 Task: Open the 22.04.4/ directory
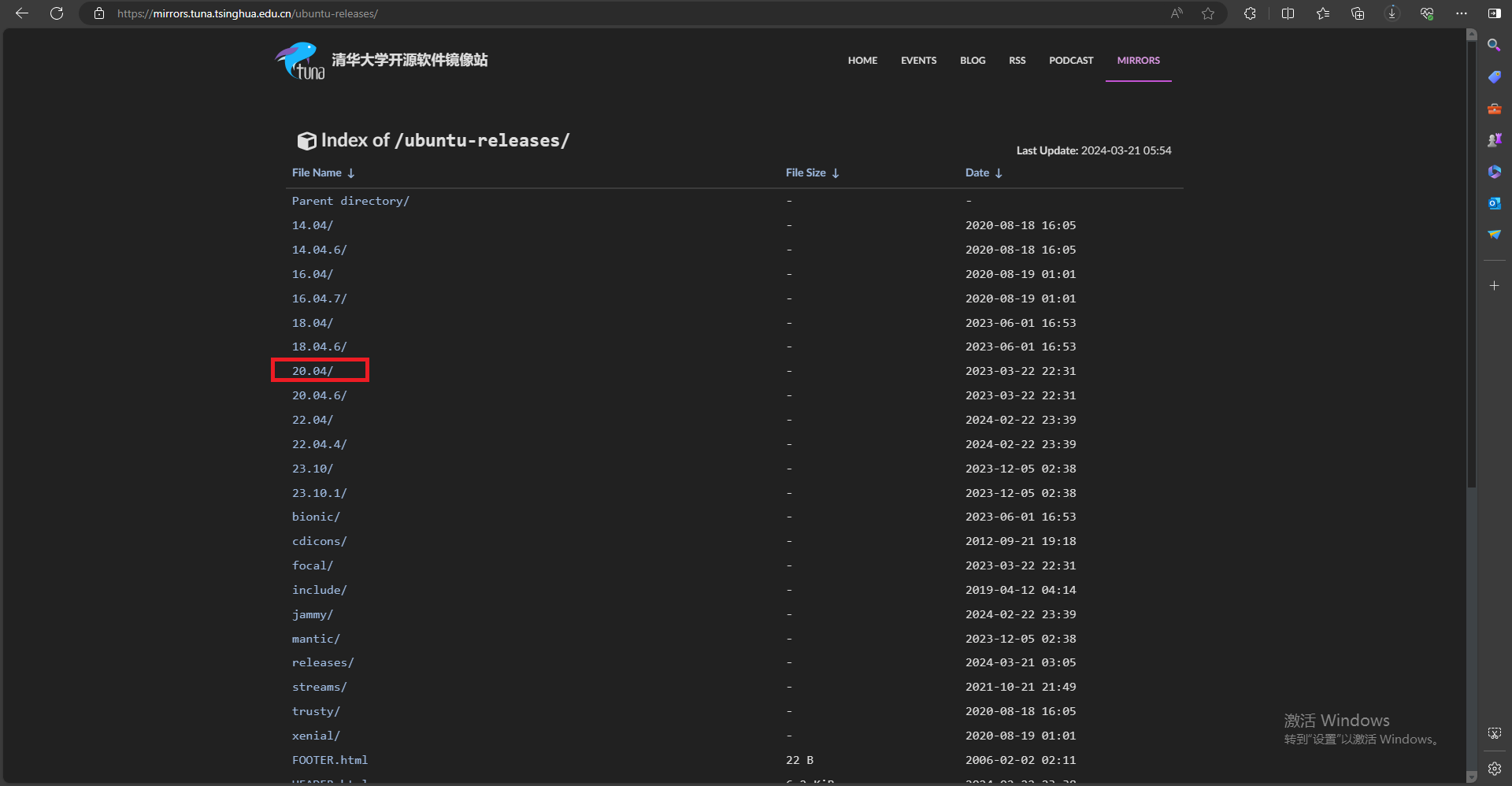[319, 444]
